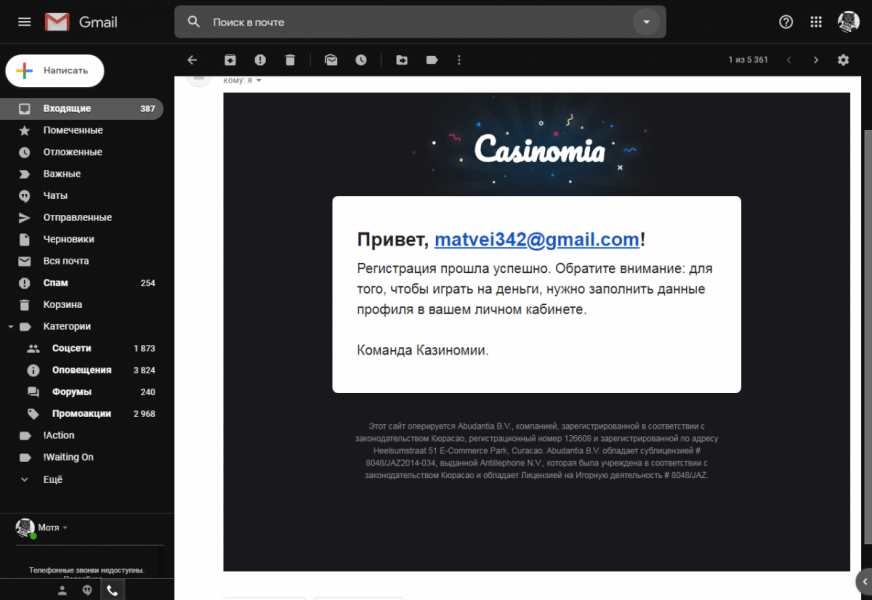Click the Написать compose button
872x600 pixels.
point(54,71)
